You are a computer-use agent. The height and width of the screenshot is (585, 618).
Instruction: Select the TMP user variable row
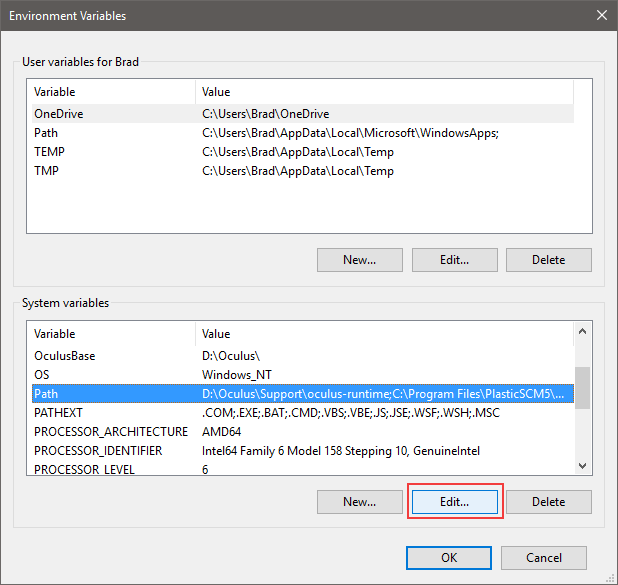(x=303, y=171)
